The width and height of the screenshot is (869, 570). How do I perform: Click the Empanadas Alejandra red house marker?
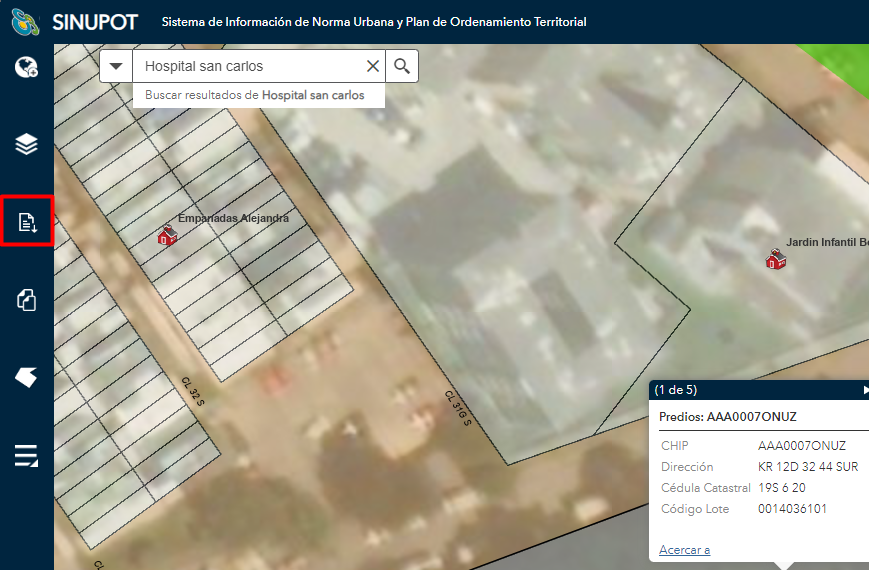point(167,236)
